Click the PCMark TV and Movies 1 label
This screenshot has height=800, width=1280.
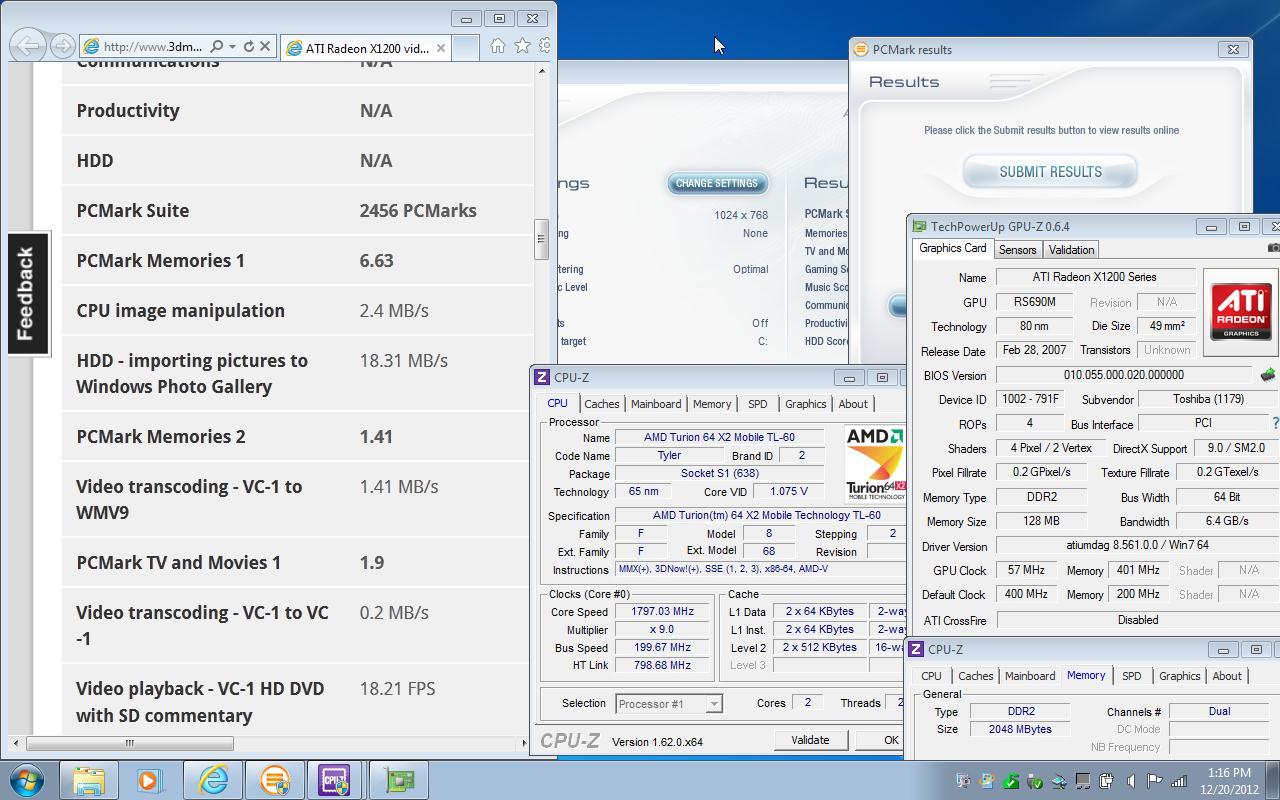pyautogui.click(x=179, y=563)
